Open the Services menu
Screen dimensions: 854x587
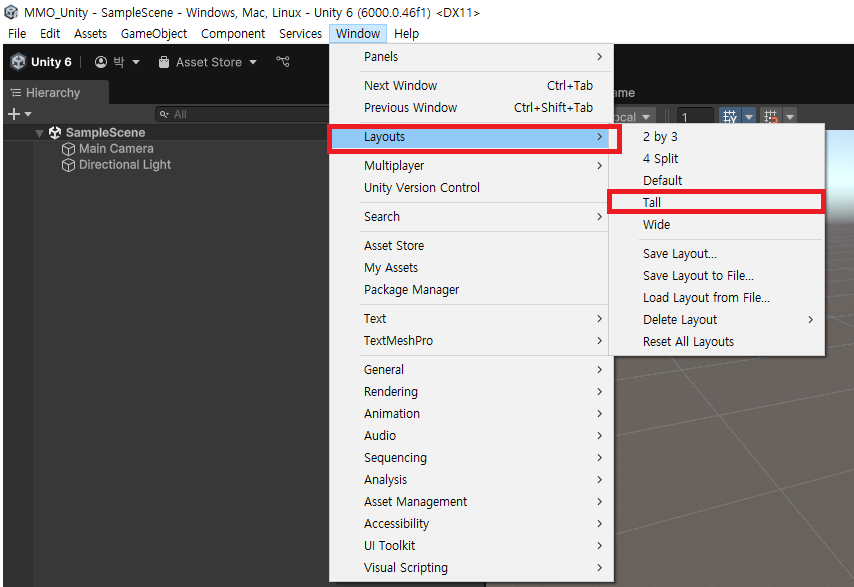[x=300, y=34]
